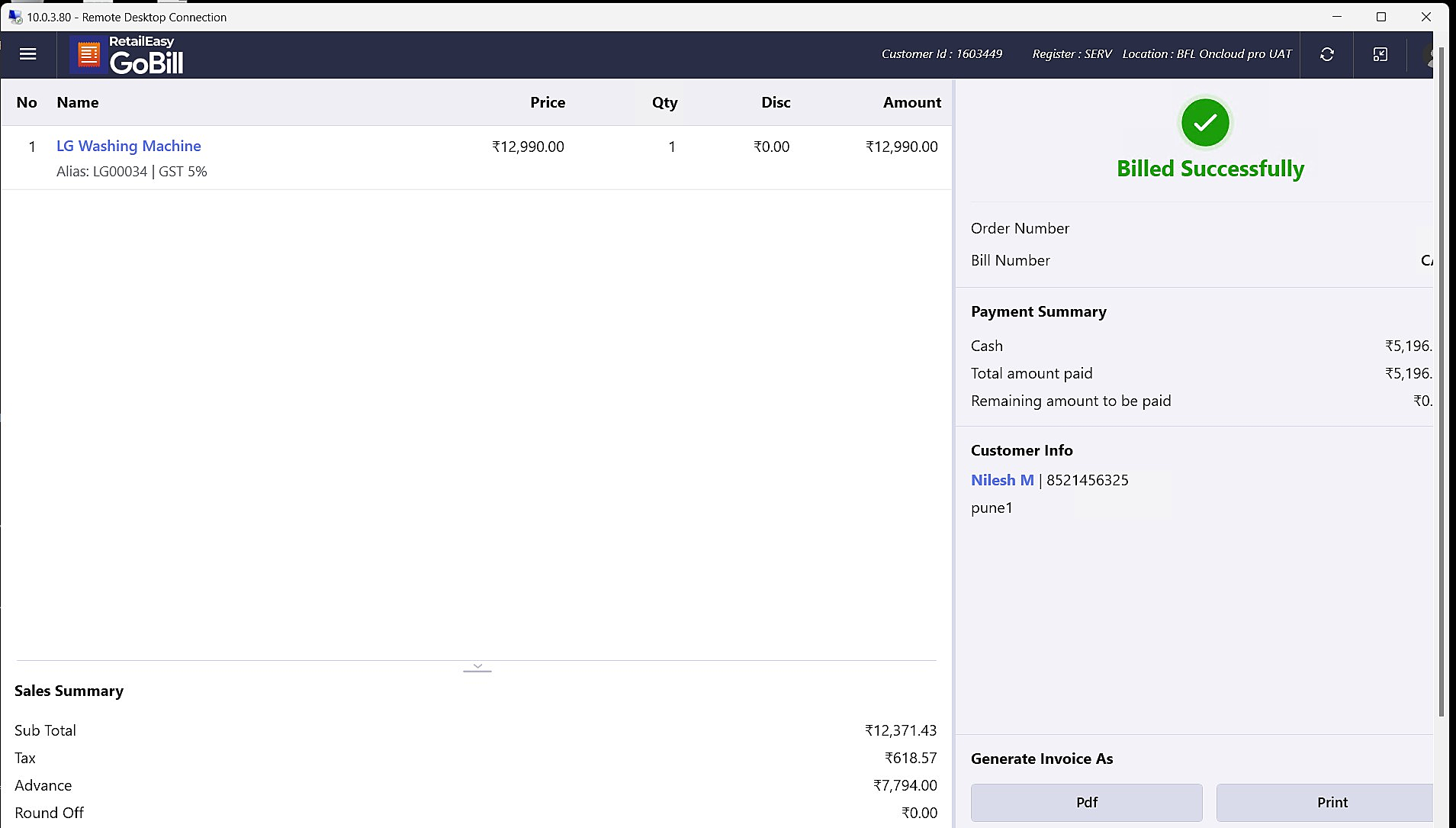Click the RetailEasy GoBill logo
This screenshot has width=1456, height=828.
coord(127,56)
